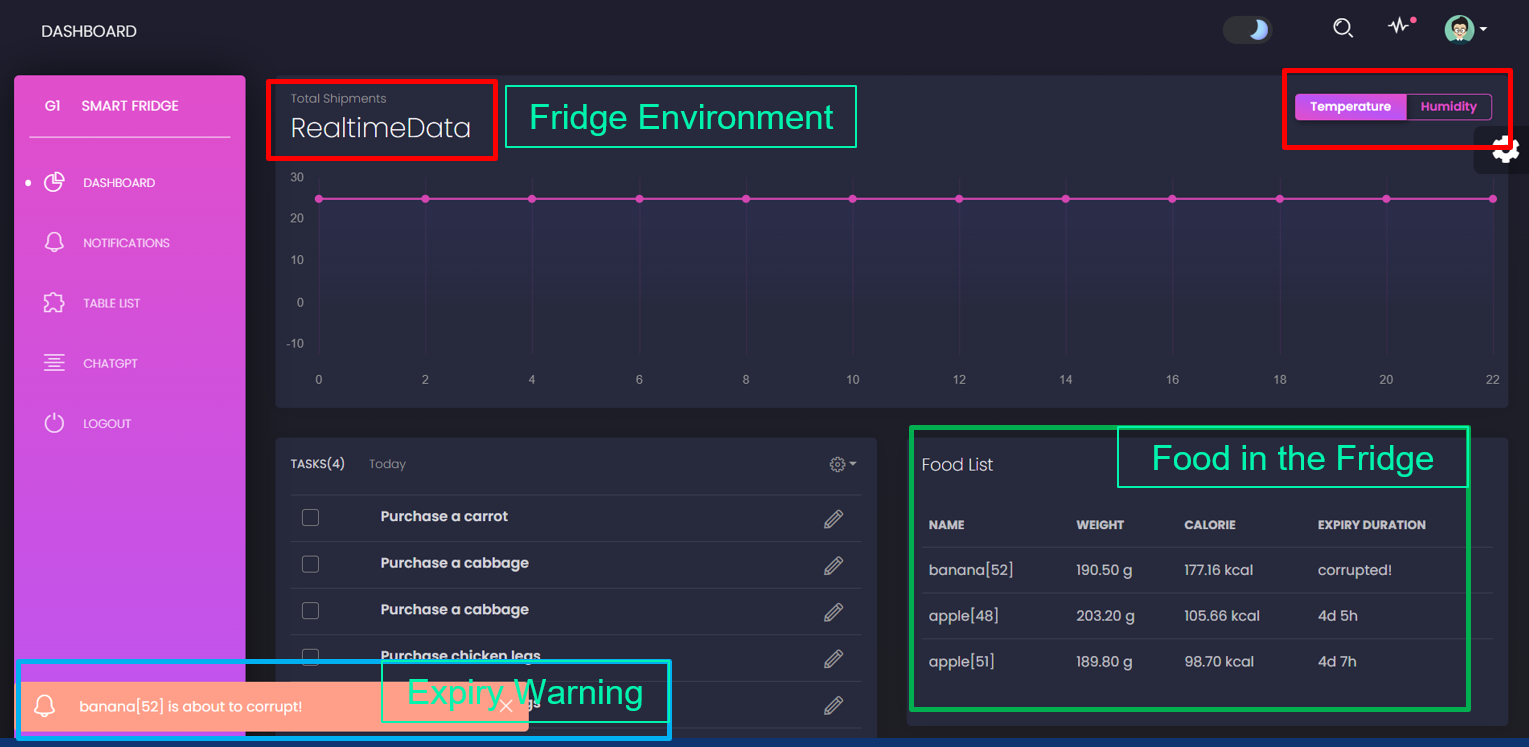Image resolution: width=1529 pixels, height=747 pixels.
Task: Select the Temperature chart button
Action: (1350, 107)
